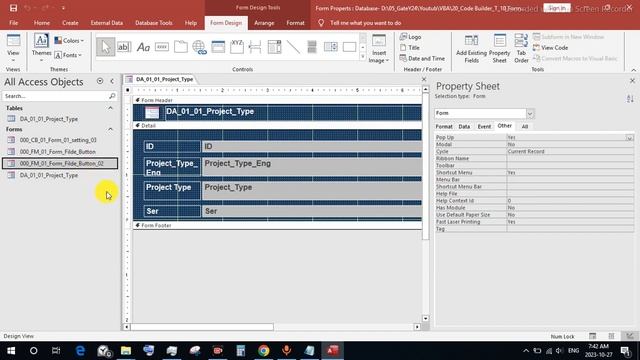Choose the Insert Page Break tool
Screen dimensions: 640x360
[255, 47]
